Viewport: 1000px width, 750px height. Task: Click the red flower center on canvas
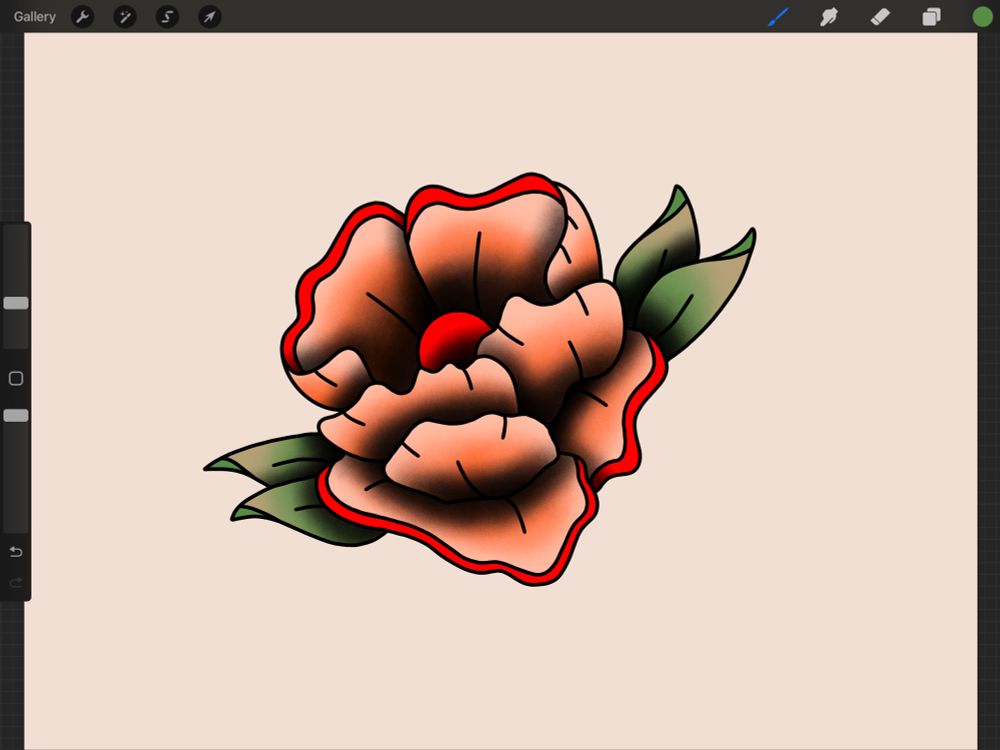452,339
